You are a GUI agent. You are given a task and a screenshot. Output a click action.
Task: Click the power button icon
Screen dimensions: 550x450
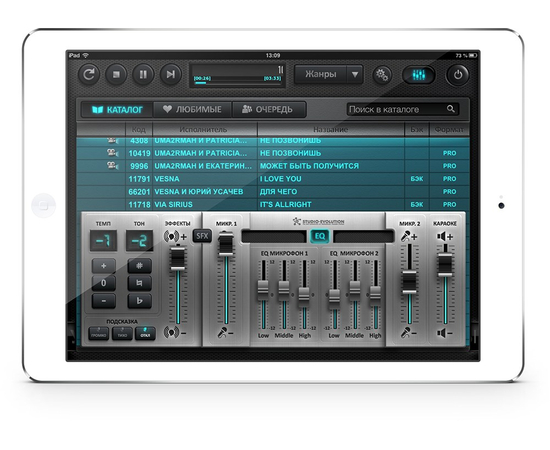point(458,75)
